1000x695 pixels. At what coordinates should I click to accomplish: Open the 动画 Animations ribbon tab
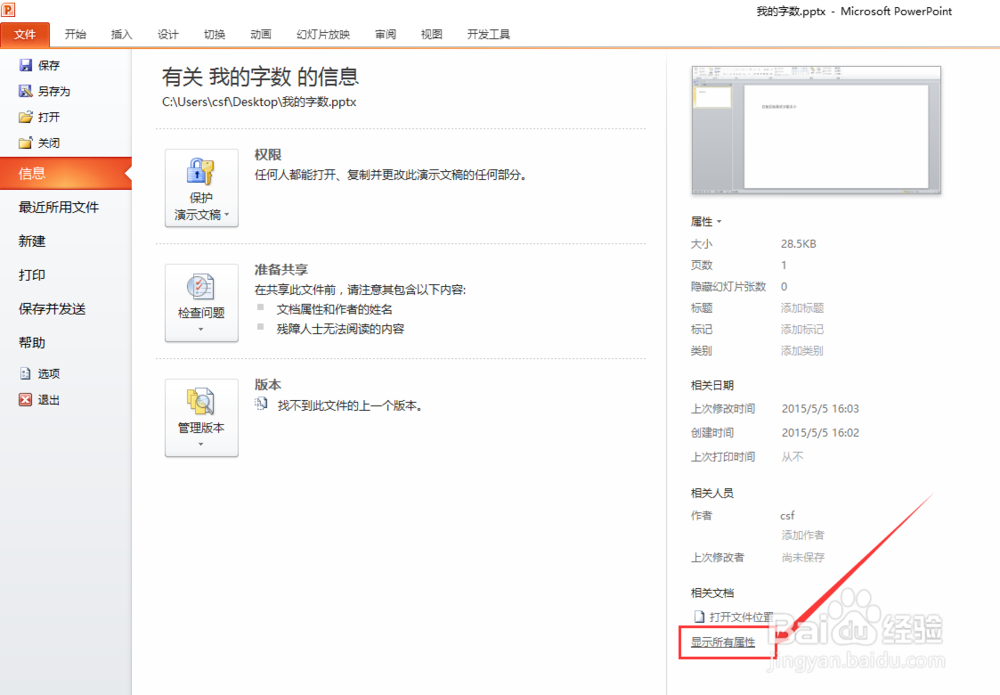[x=261, y=34]
